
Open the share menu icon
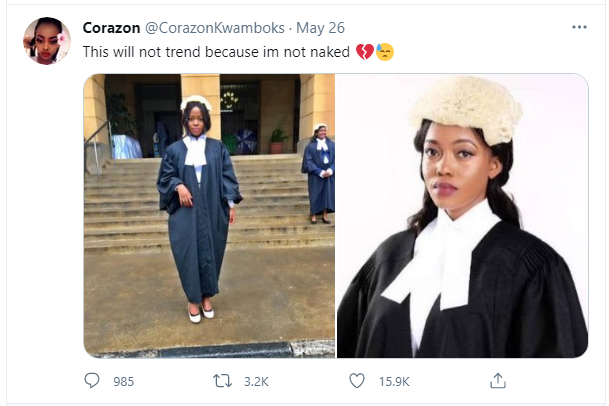point(497,381)
